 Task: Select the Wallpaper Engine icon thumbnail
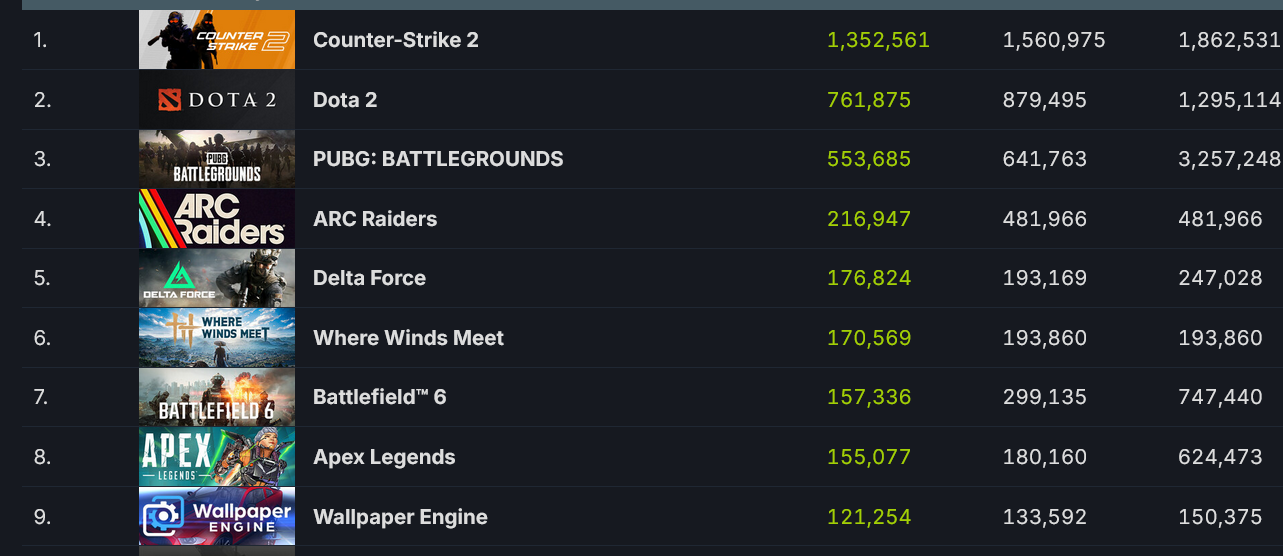click(217, 517)
